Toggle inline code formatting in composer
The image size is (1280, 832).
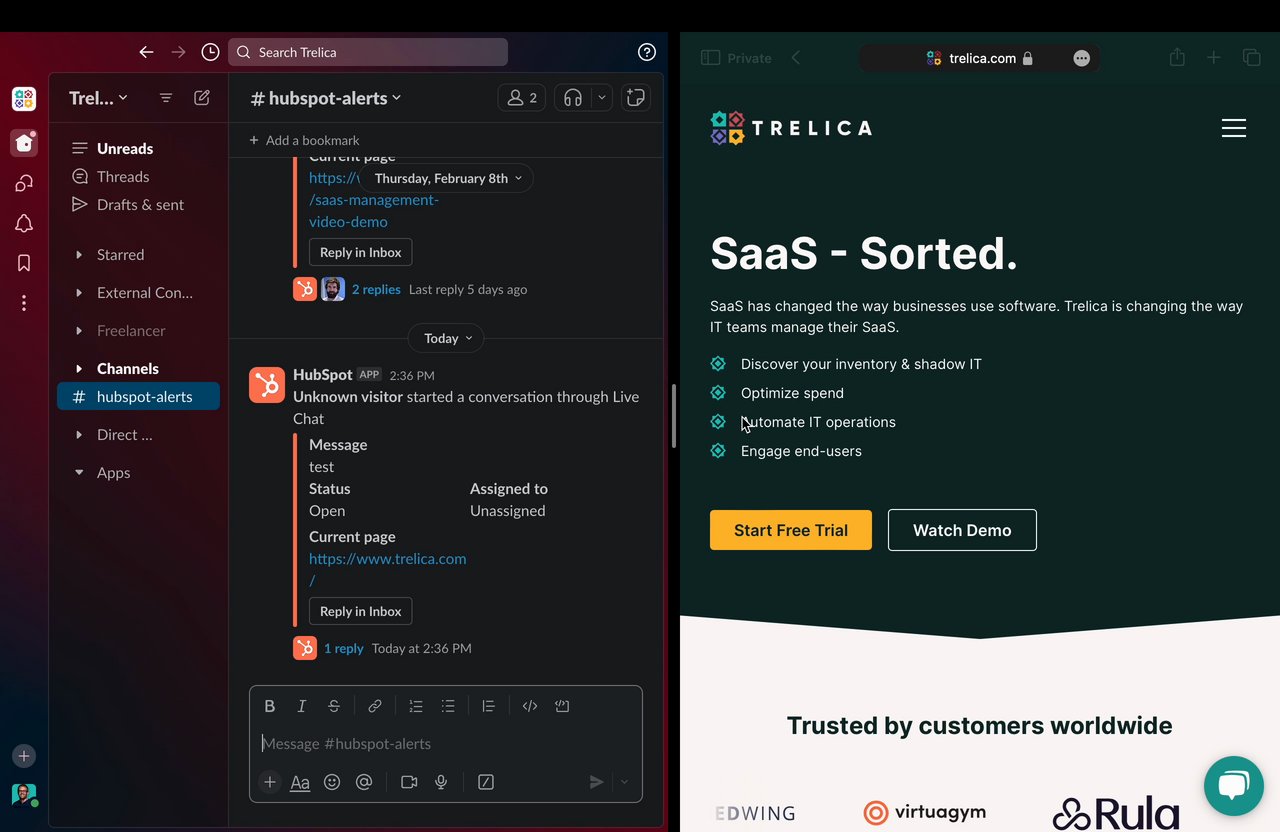pyautogui.click(x=530, y=706)
